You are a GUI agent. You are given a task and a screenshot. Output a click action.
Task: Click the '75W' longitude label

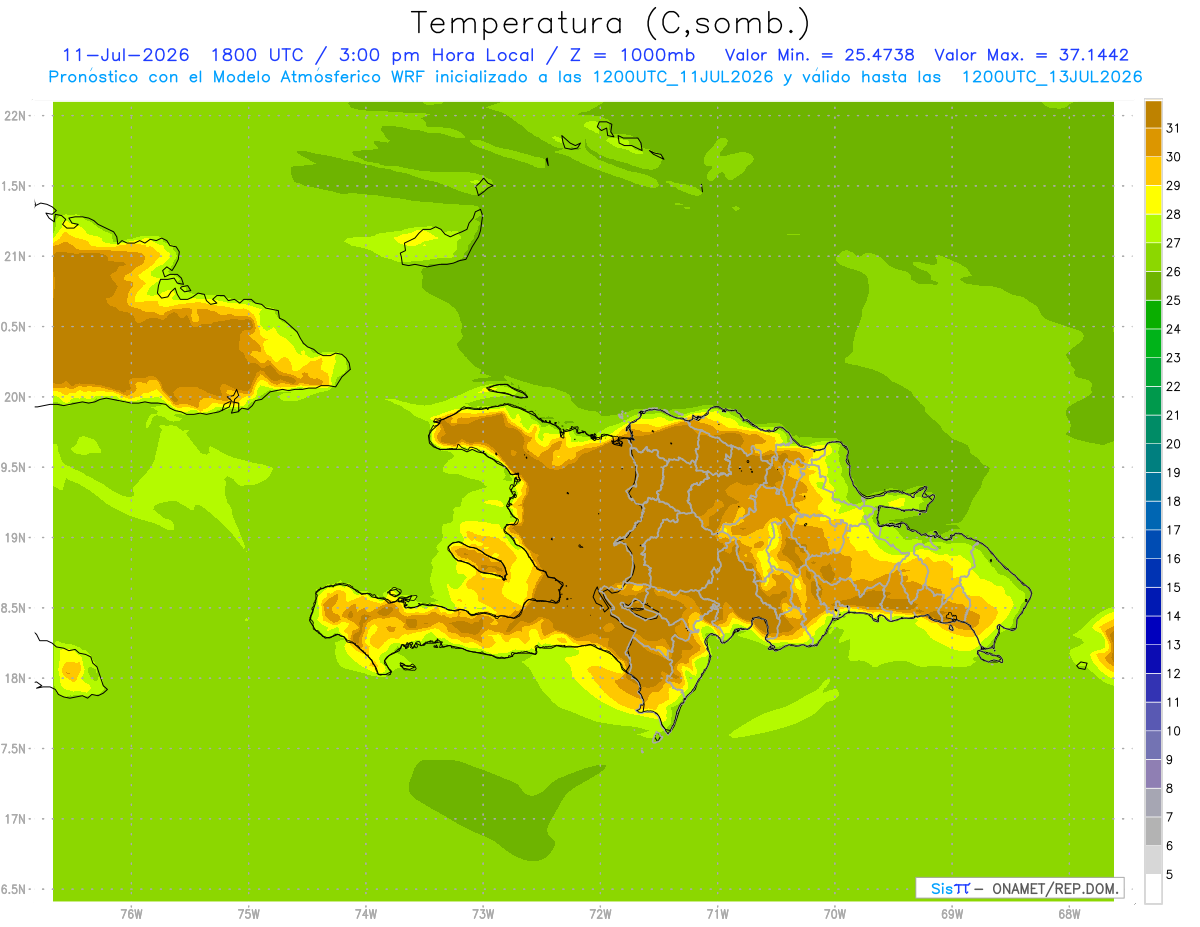coord(249,914)
